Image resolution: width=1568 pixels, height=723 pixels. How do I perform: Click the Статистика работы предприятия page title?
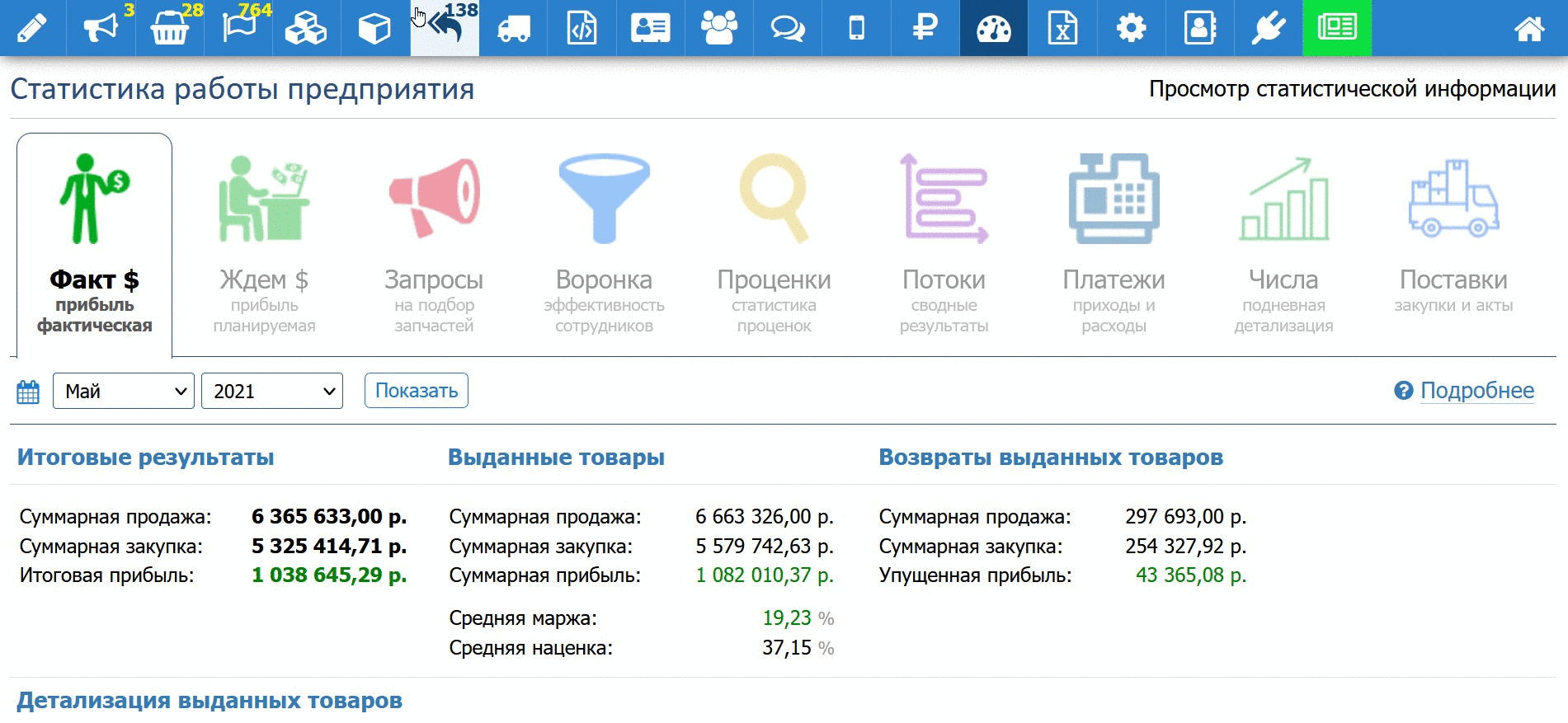click(x=242, y=89)
